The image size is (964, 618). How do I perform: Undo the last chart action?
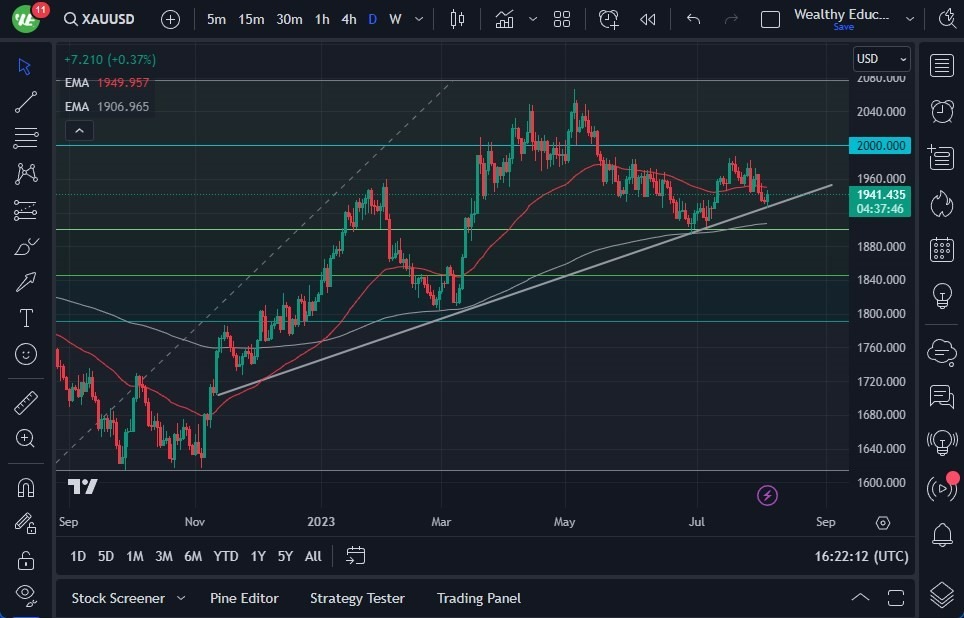tap(692, 18)
